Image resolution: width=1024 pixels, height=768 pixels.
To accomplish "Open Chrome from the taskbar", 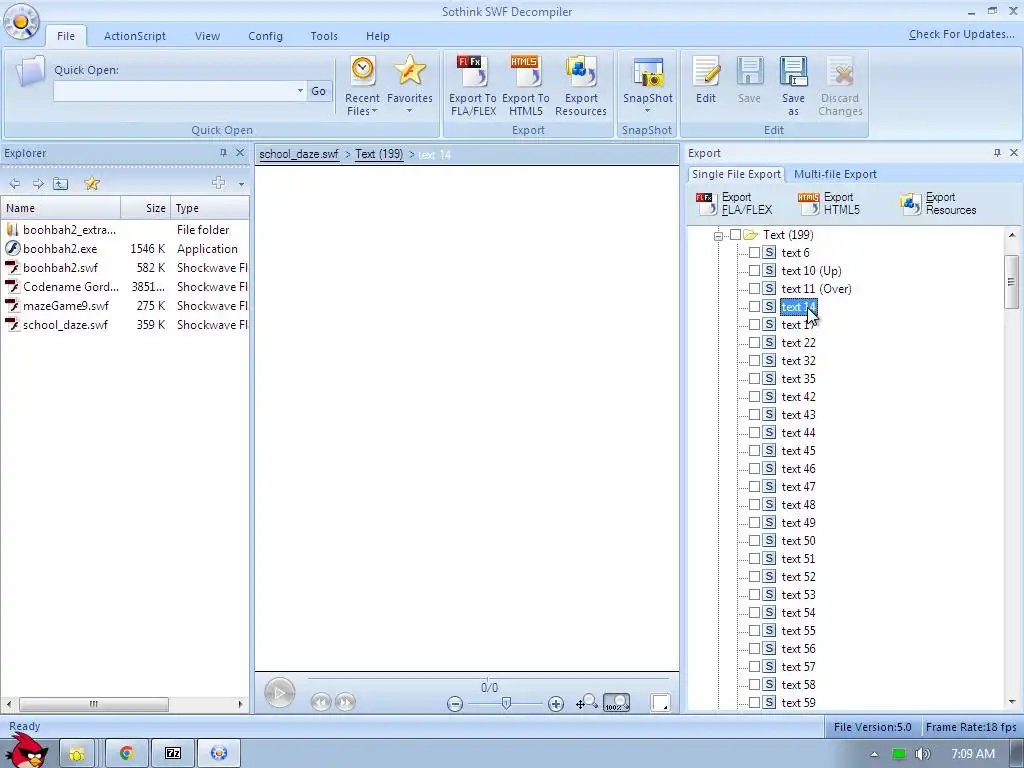I will coord(126,754).
